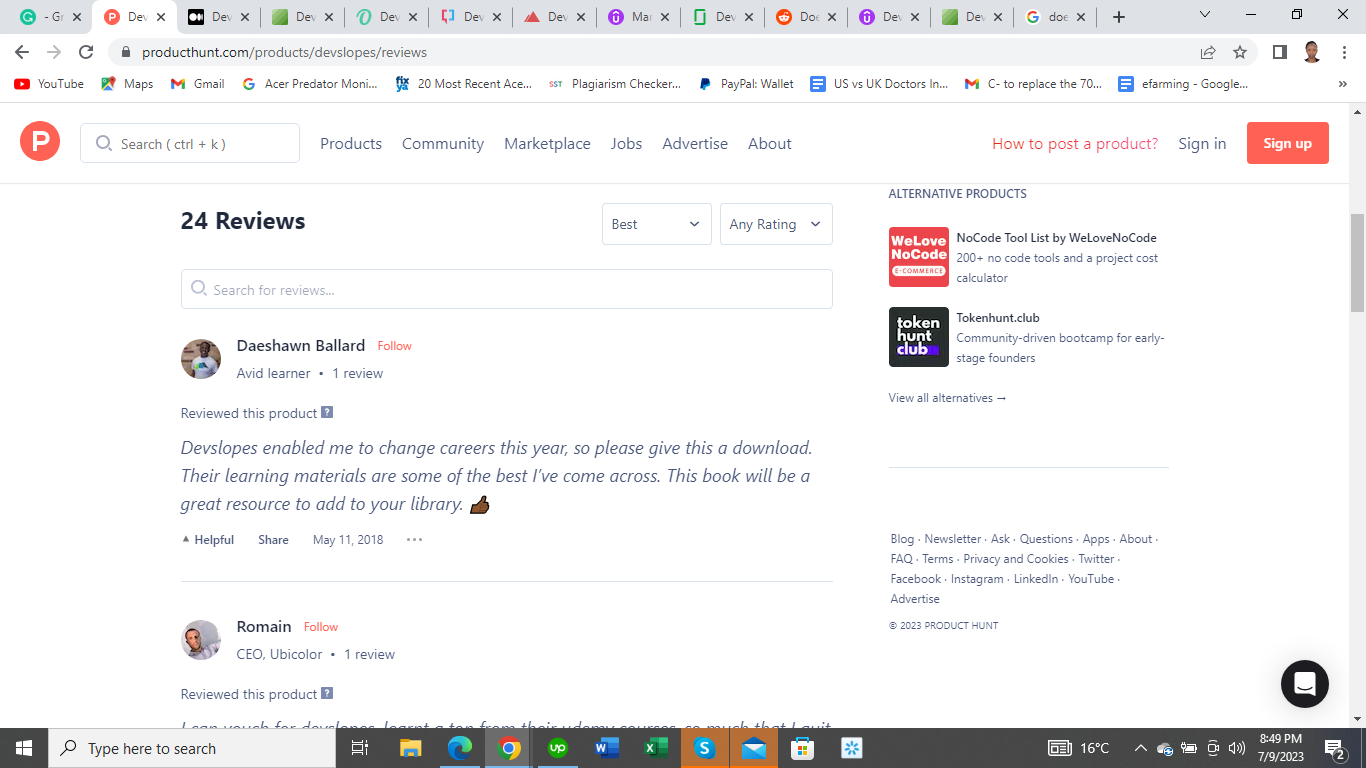The width and height of the screenshot is (1366, 768).
Task: Open the Tokenhunt.club product thumbnail
Action: (x=919, y=337)
